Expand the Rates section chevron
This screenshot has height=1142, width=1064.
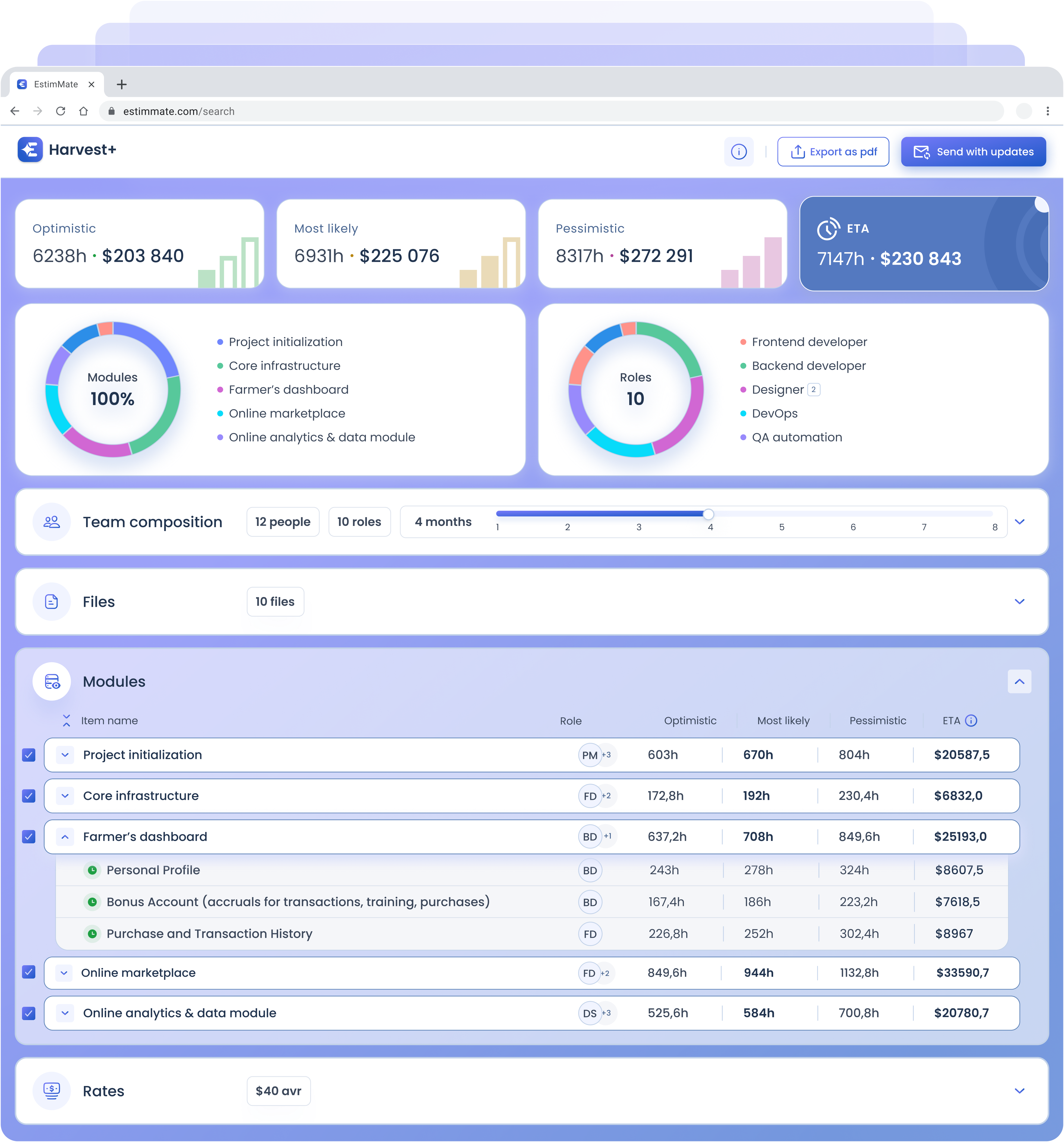point(1019,1090)
